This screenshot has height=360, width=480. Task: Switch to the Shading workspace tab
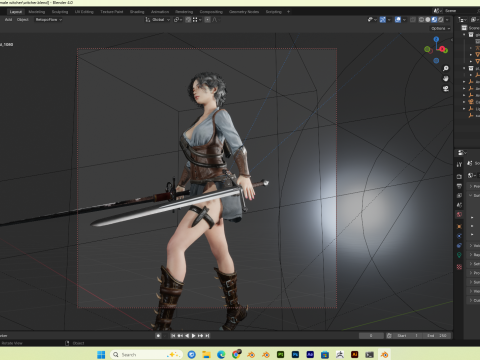[x=137, y=12]
